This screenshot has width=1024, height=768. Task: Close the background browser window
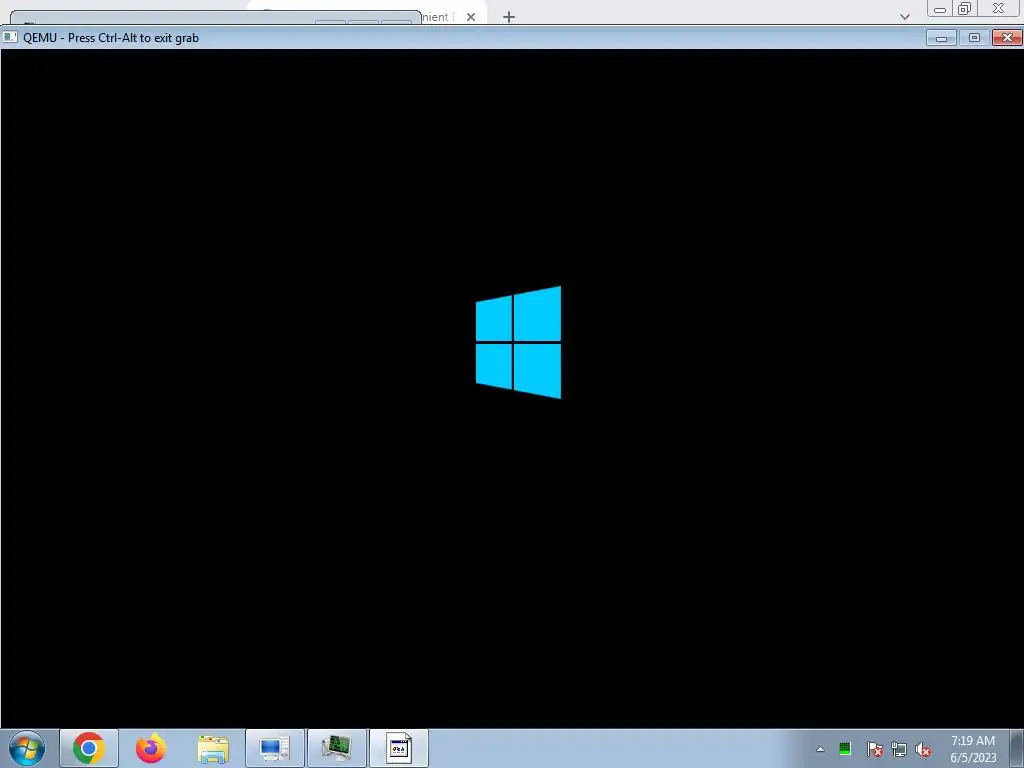[999, 8]
